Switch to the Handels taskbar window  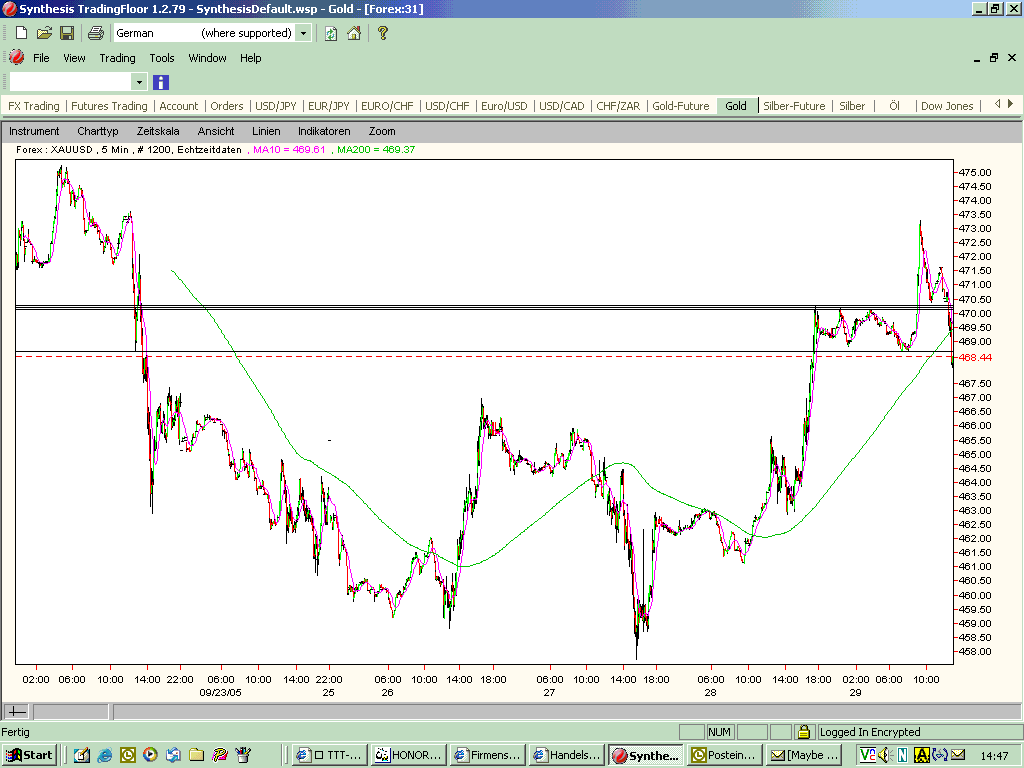click(566, 755)
